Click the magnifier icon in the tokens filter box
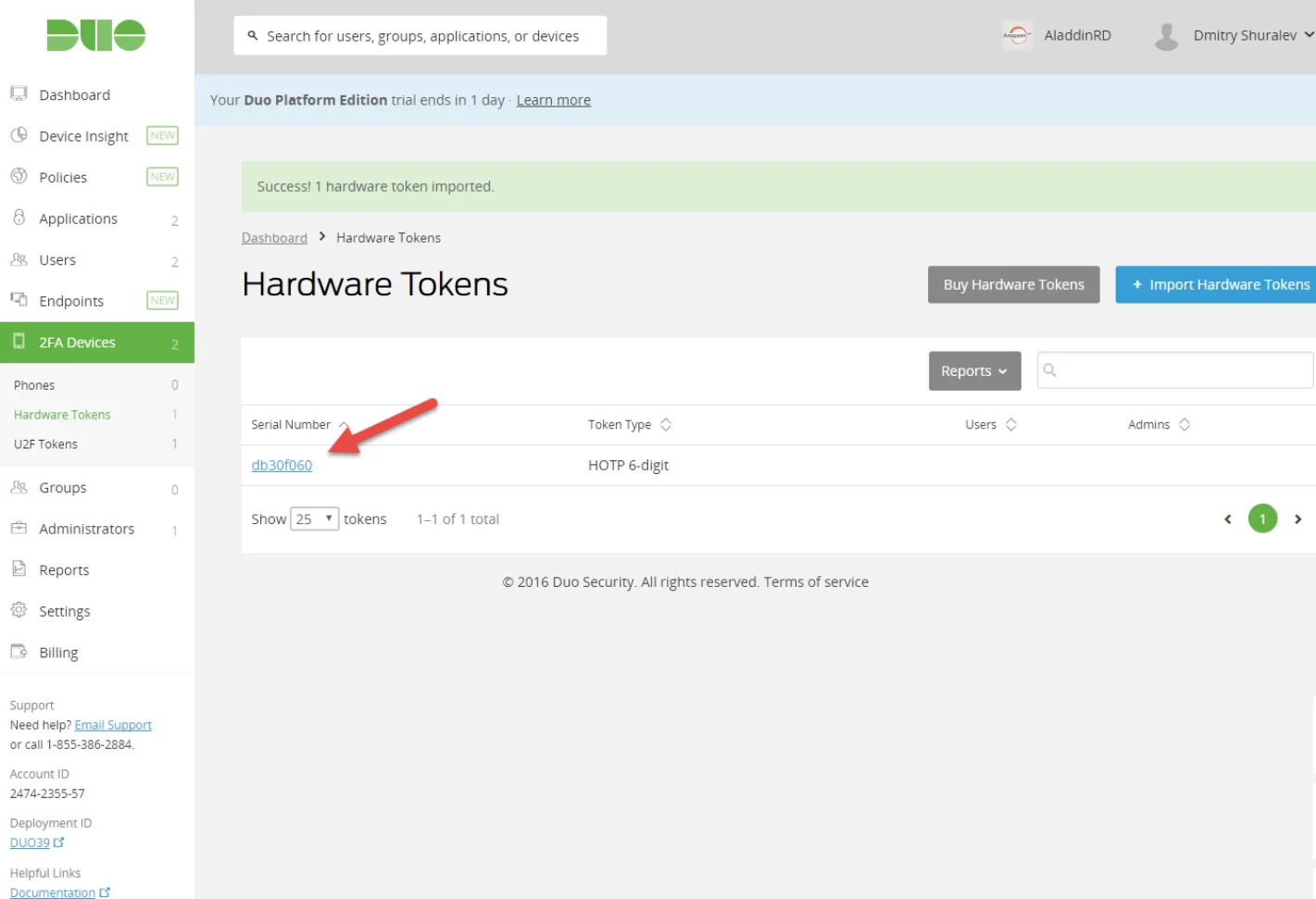The width and height of the screenshot is (1316, 899). tap(1049, 370)
